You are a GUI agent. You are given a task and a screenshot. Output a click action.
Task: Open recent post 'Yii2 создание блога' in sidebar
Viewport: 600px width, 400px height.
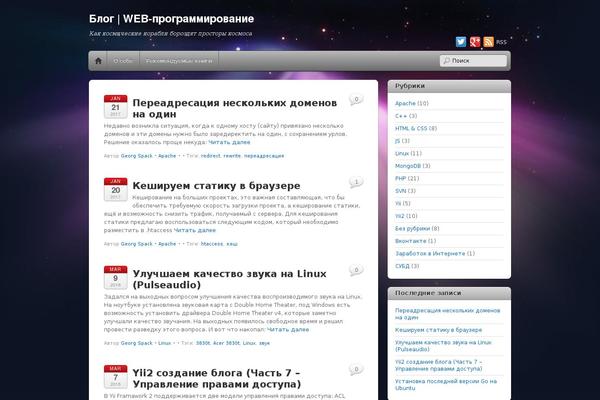[439, 365]
